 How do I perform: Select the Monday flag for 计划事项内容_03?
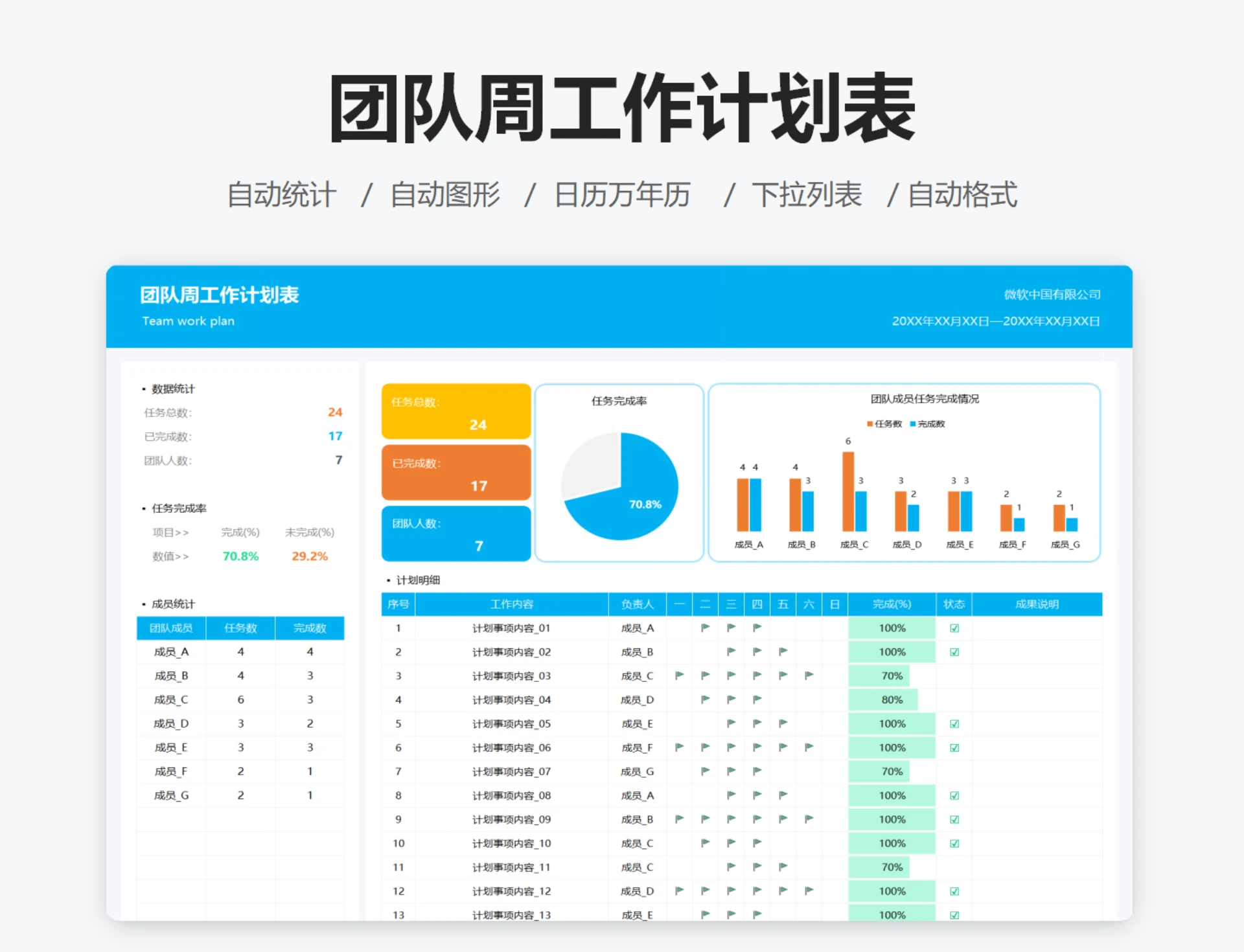(679, 675)
